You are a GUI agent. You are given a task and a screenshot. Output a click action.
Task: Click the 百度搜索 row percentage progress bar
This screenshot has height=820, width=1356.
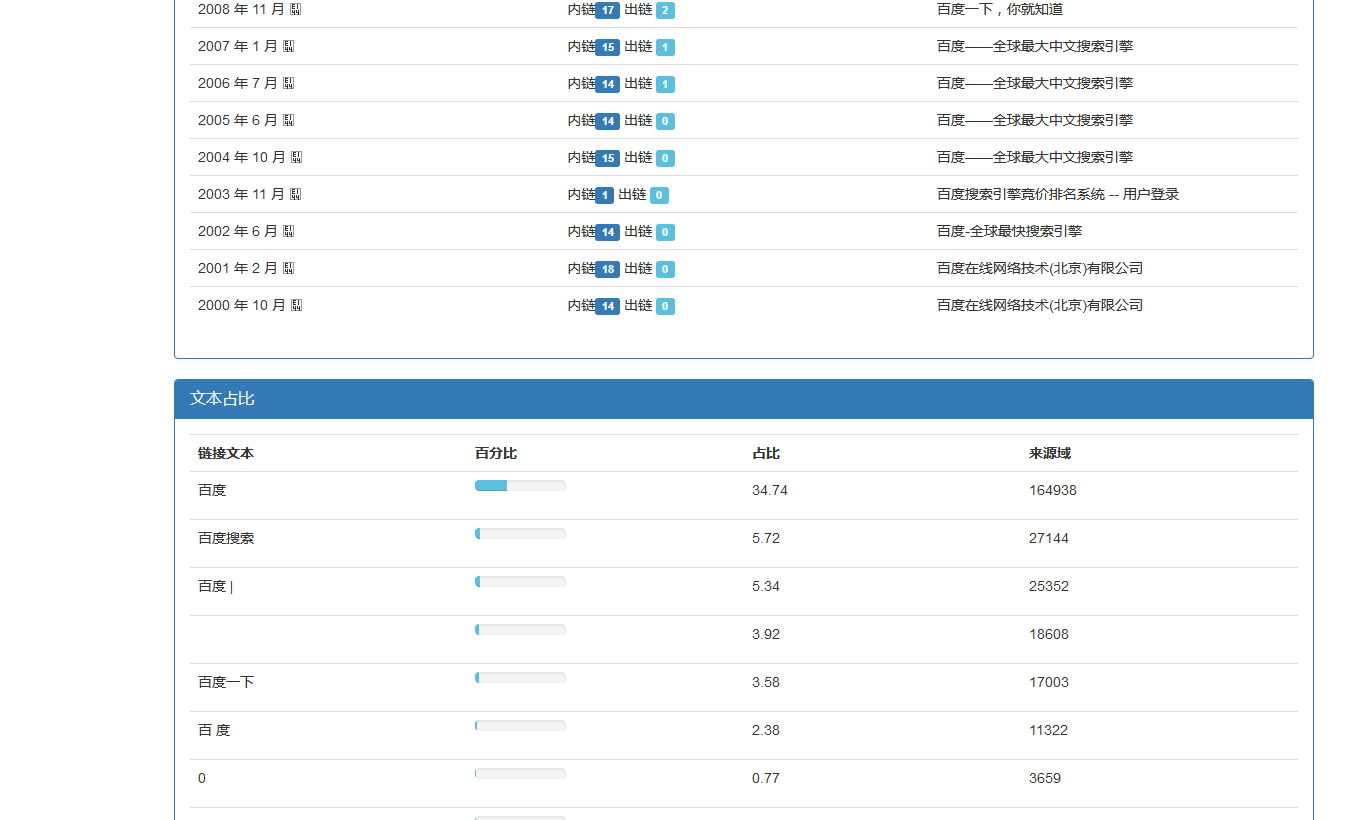click(x=520, y=533)
